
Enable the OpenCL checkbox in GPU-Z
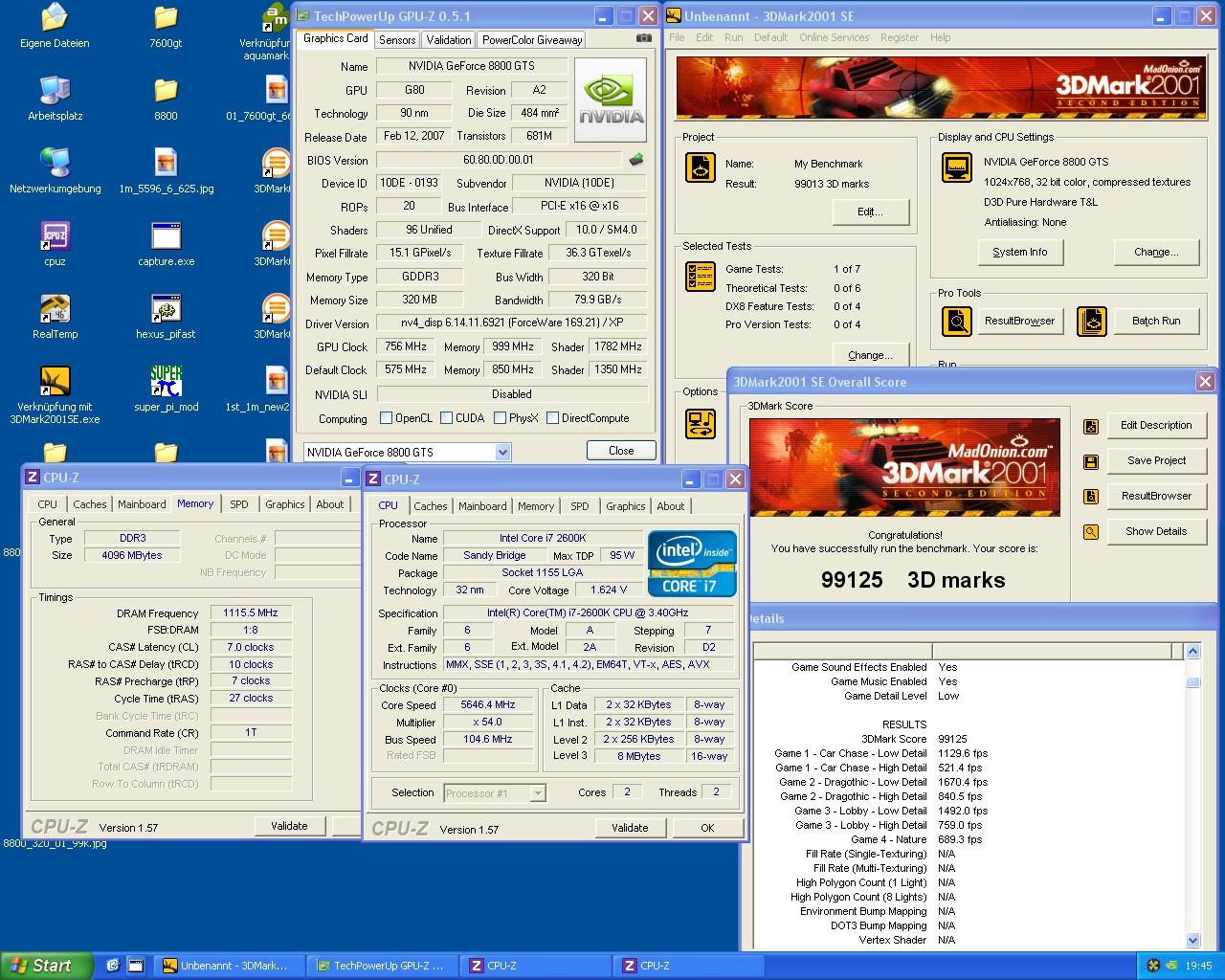click(386, 418)
